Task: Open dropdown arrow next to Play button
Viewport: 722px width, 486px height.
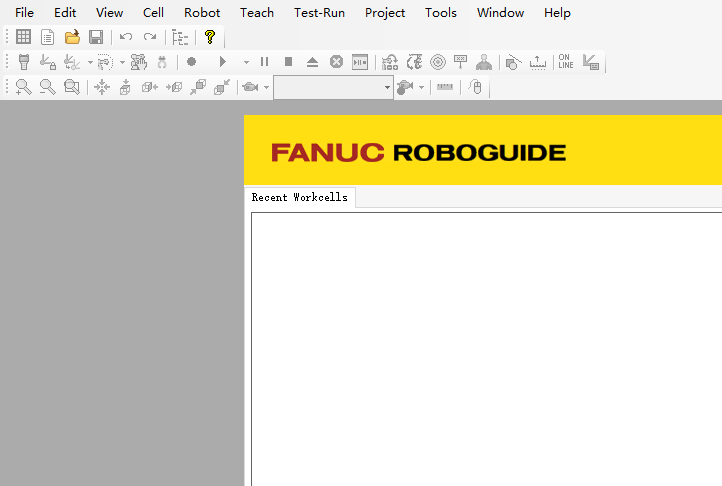Action: click(x=246, y=62)
